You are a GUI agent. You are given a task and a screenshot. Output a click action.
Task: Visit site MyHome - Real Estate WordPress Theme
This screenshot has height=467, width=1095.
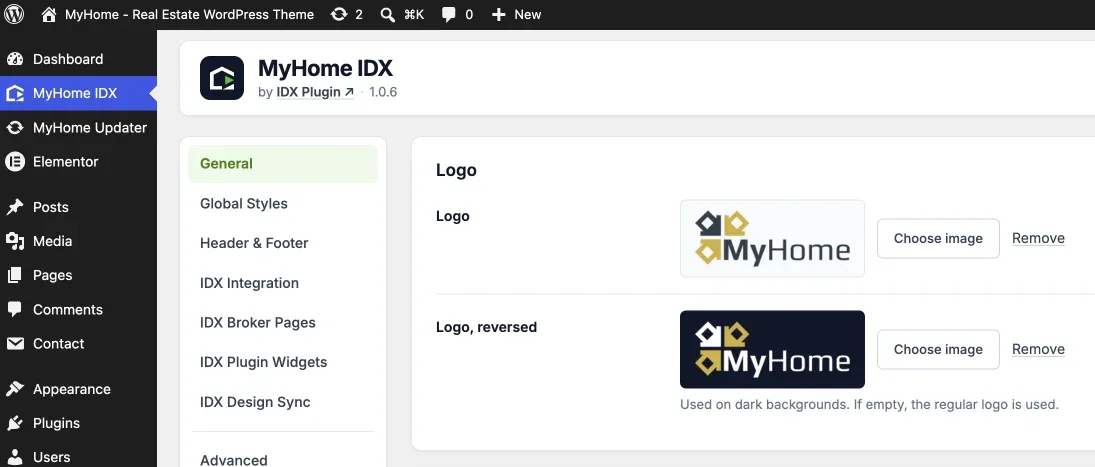[189, 15]
